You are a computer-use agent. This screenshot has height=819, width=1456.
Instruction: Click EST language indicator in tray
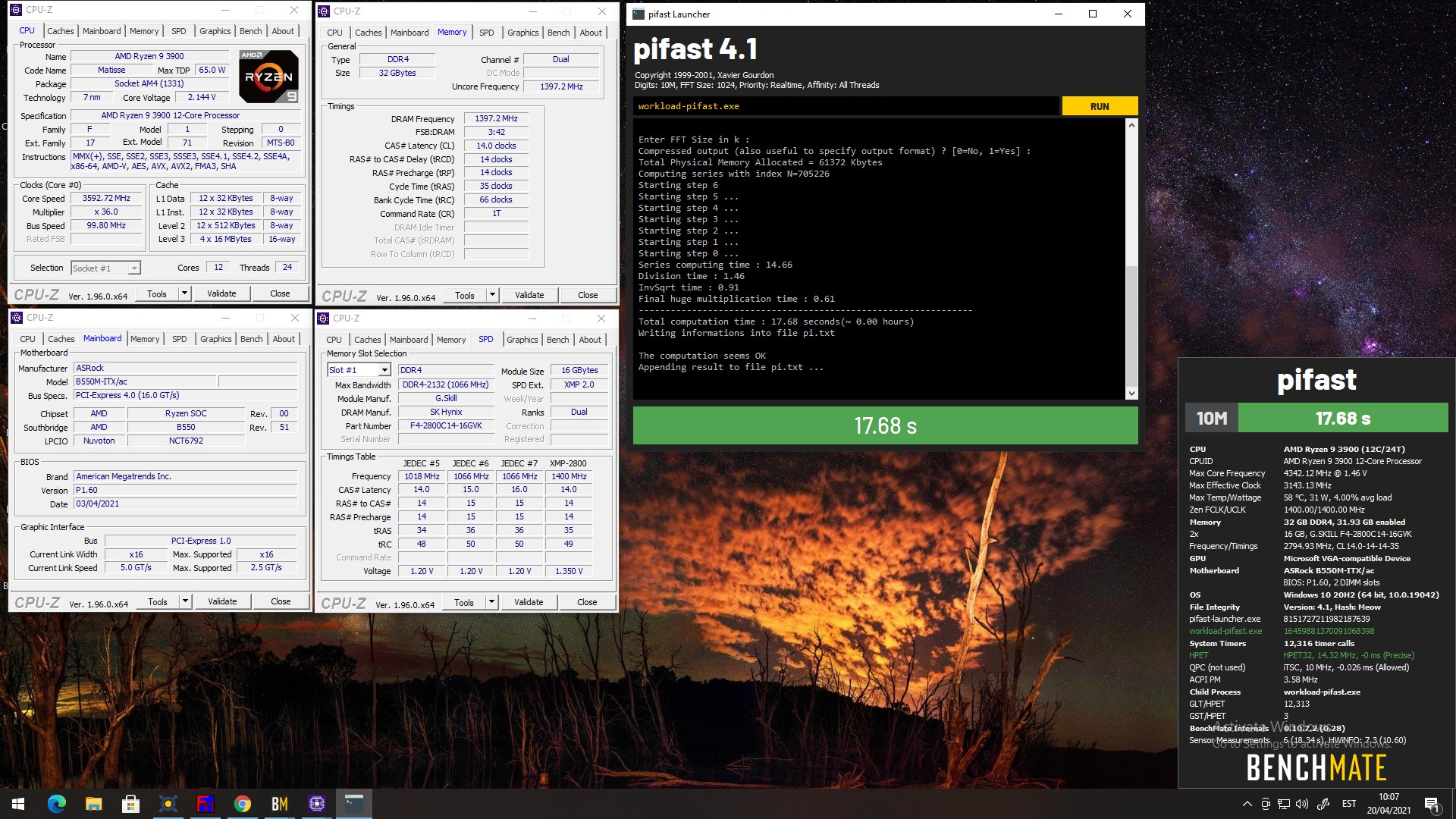1349,804
